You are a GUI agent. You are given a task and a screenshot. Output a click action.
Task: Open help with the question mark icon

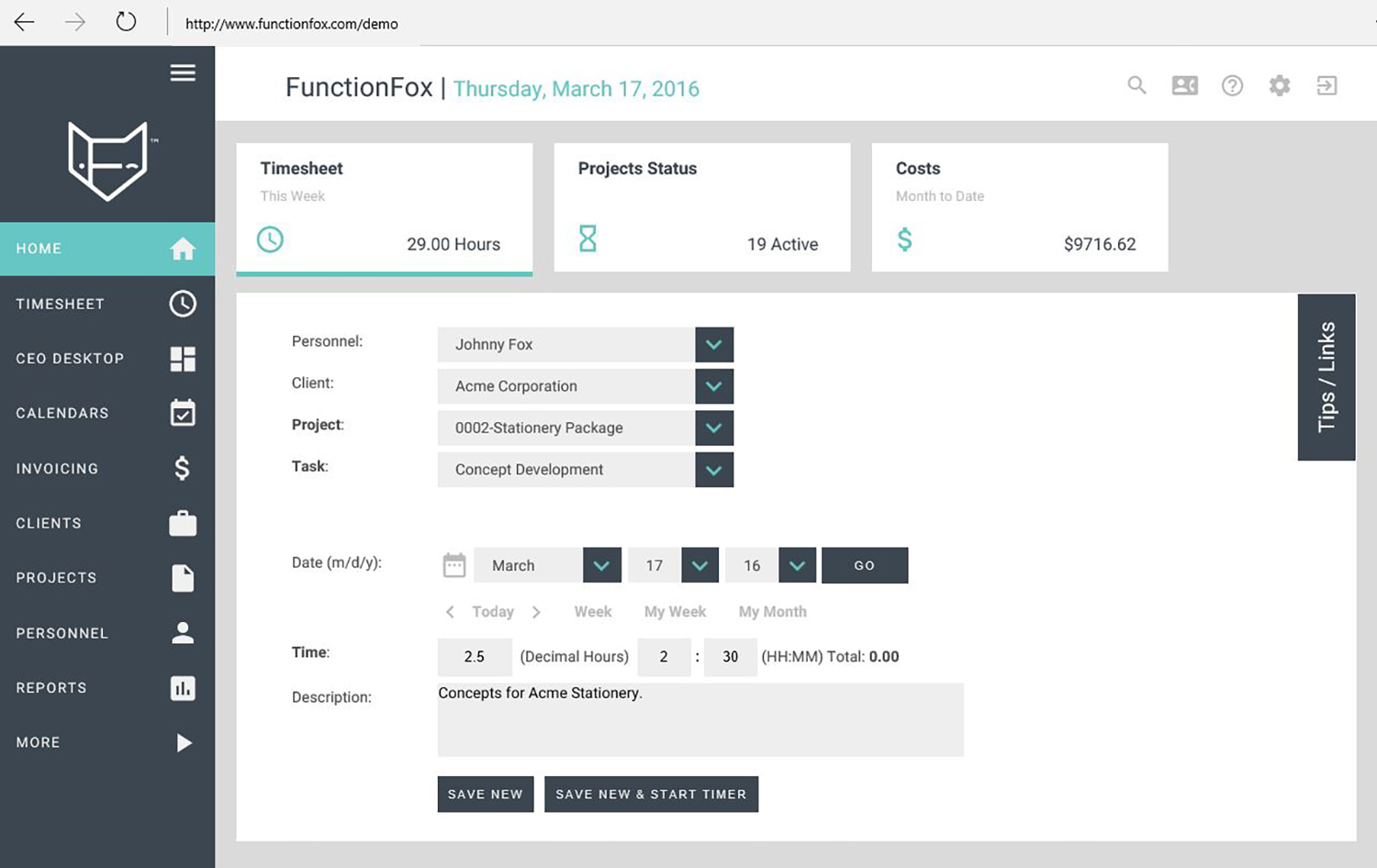click(x=1232, y=85)
